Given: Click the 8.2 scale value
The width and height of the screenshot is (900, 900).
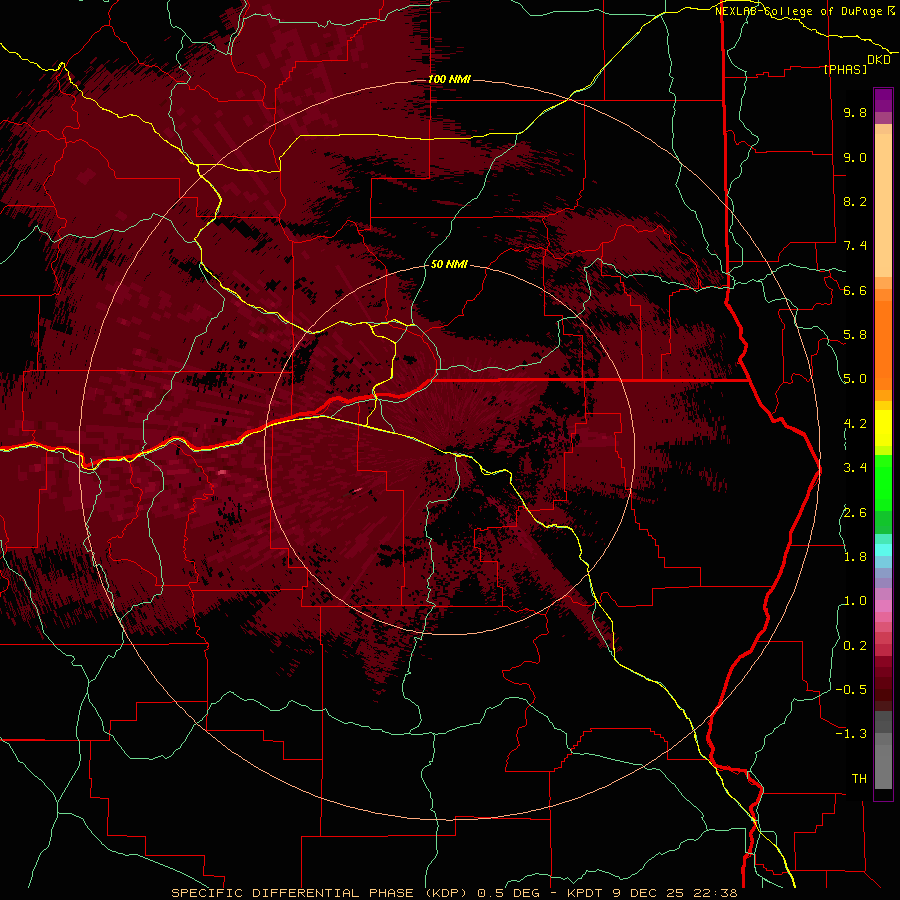Looking at the screenshot, I should coord(855,201).
